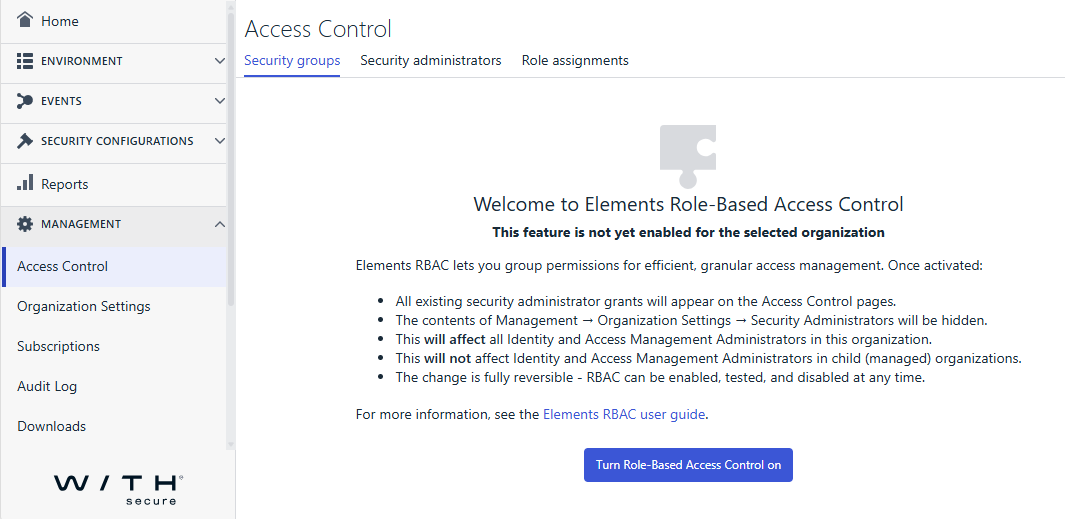Click the Home house icon
This screenshot has width=1065, height=519.
pyautogui.click(x=25, y=20)
